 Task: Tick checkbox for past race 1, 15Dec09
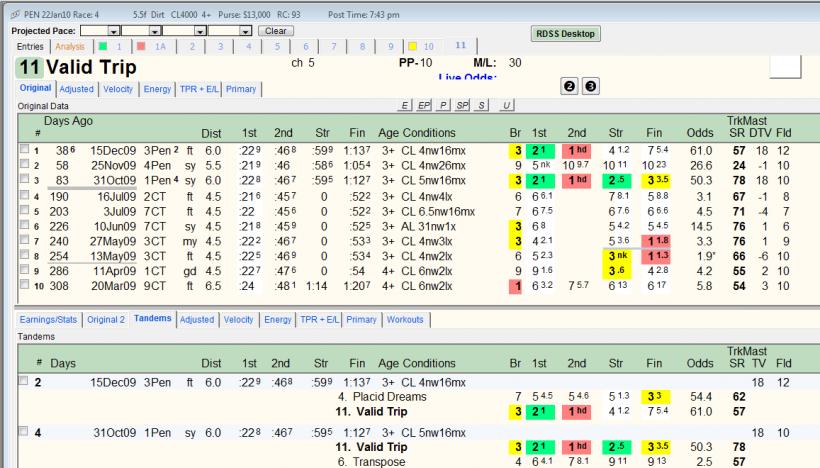tap(24, 149)
